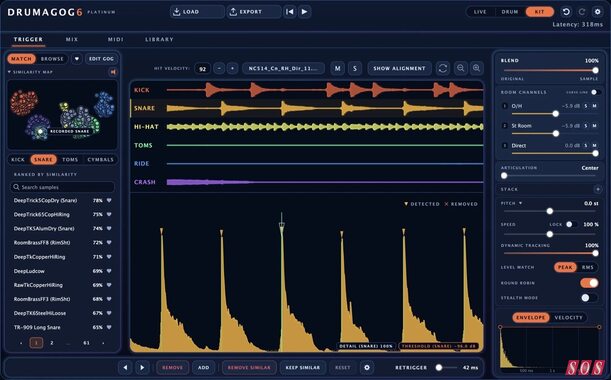The width and height of the screenshot is (611, 380).
Task: Go to page 2 of sample results
Action: coord(51,343)
